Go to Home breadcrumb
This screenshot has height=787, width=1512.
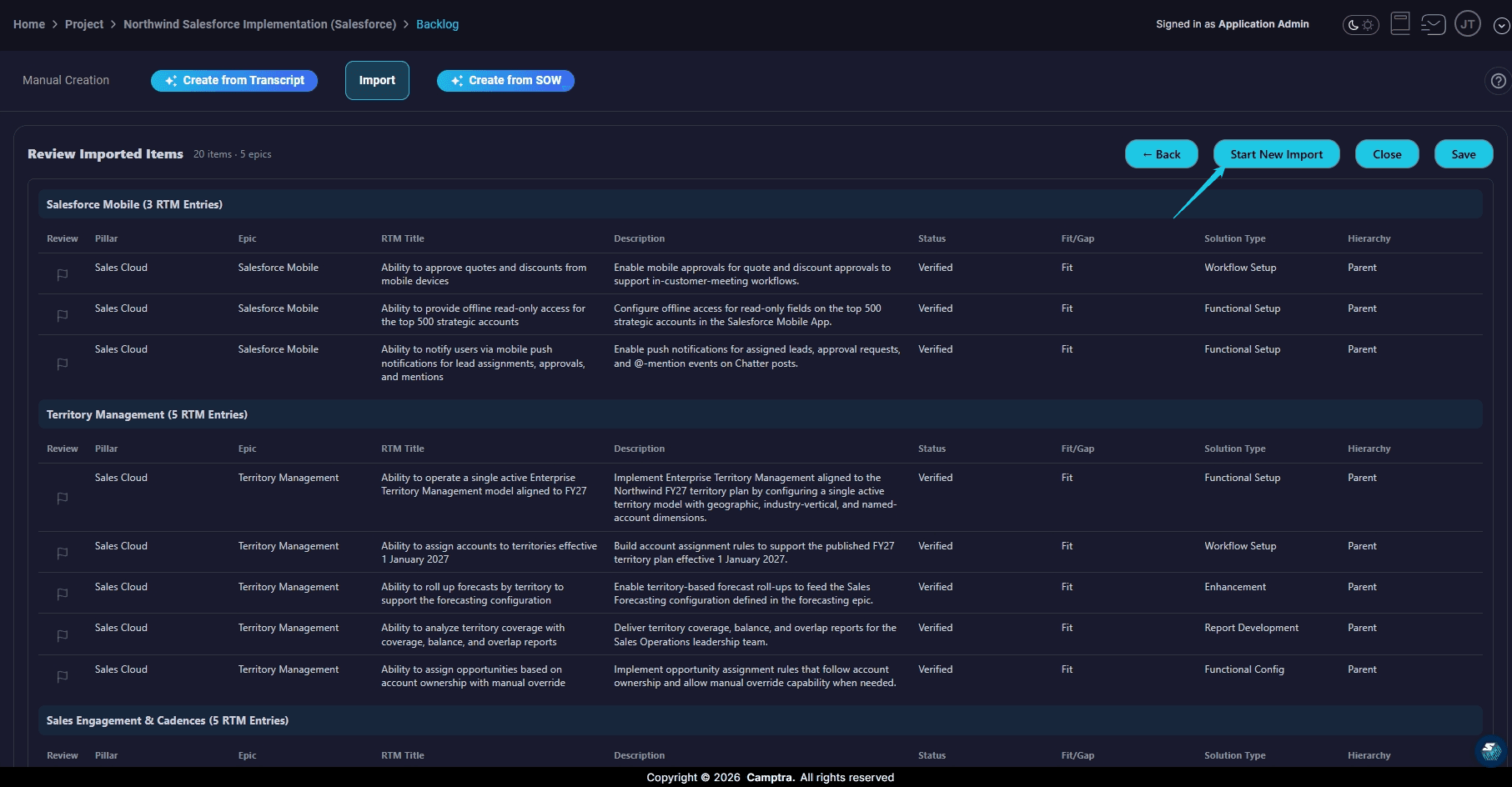click(29, 24)
